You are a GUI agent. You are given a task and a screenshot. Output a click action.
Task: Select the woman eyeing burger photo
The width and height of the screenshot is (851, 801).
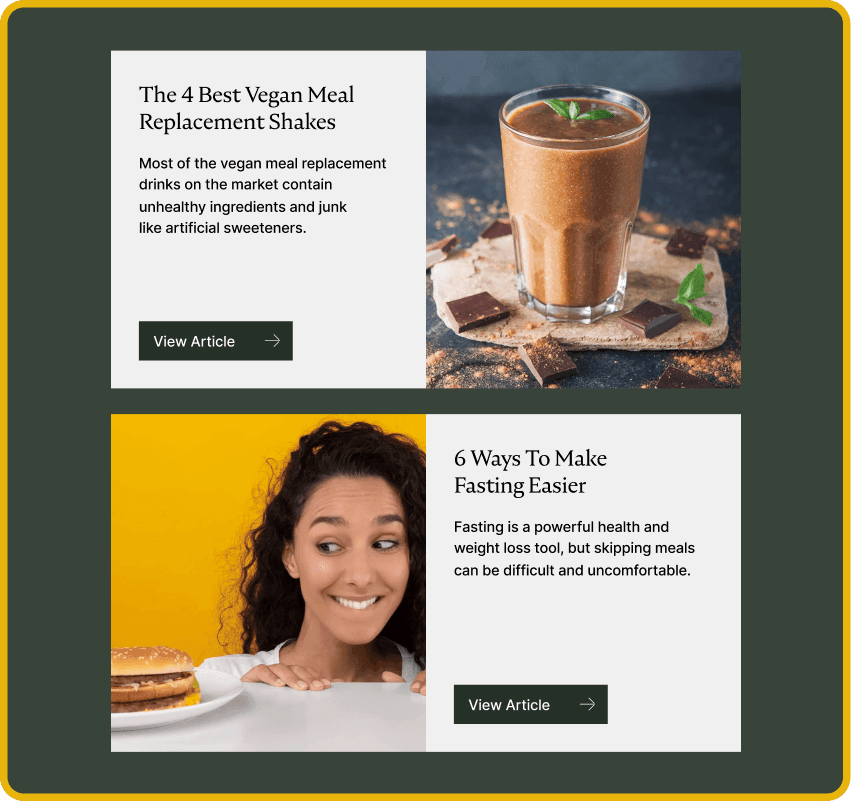click(x=269, y=583)
